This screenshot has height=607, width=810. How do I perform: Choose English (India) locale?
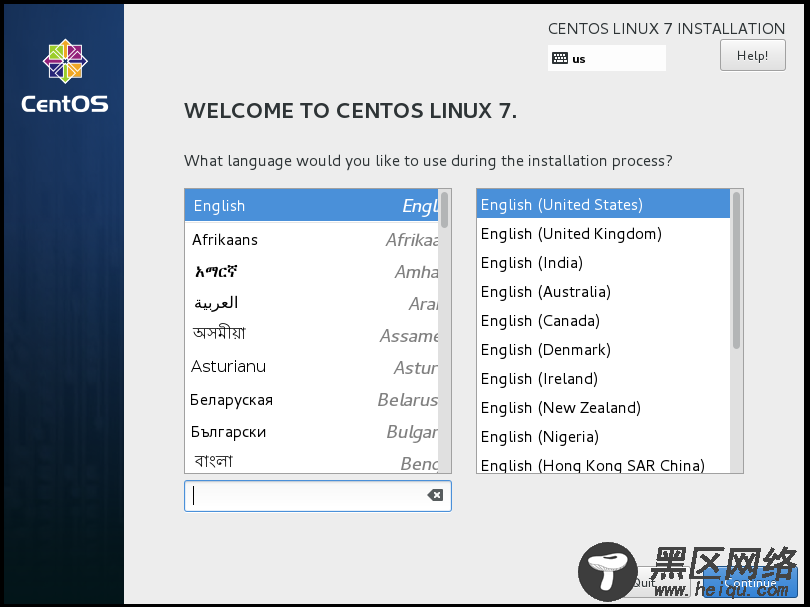coord(603,262)
